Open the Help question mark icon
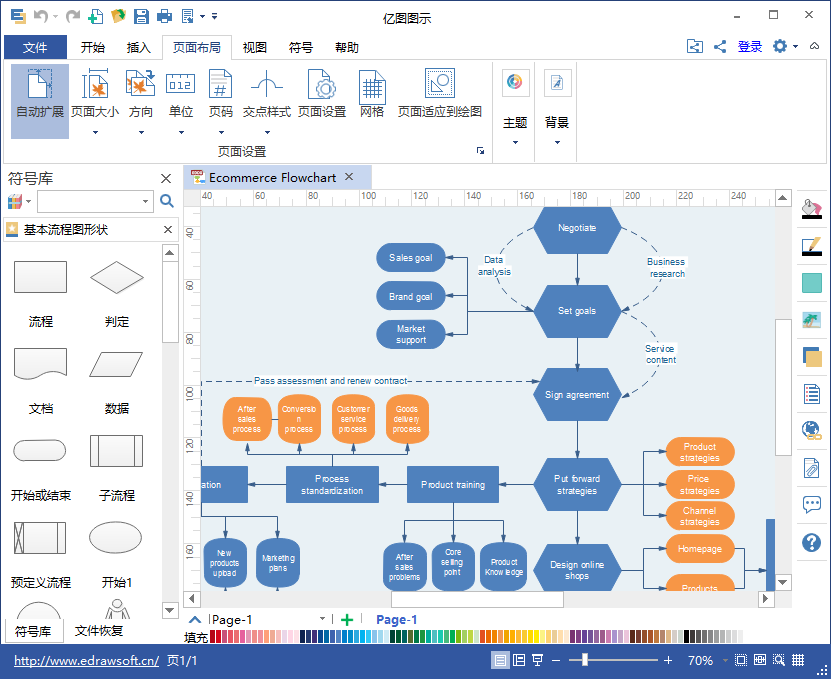 tap(811, 542)
